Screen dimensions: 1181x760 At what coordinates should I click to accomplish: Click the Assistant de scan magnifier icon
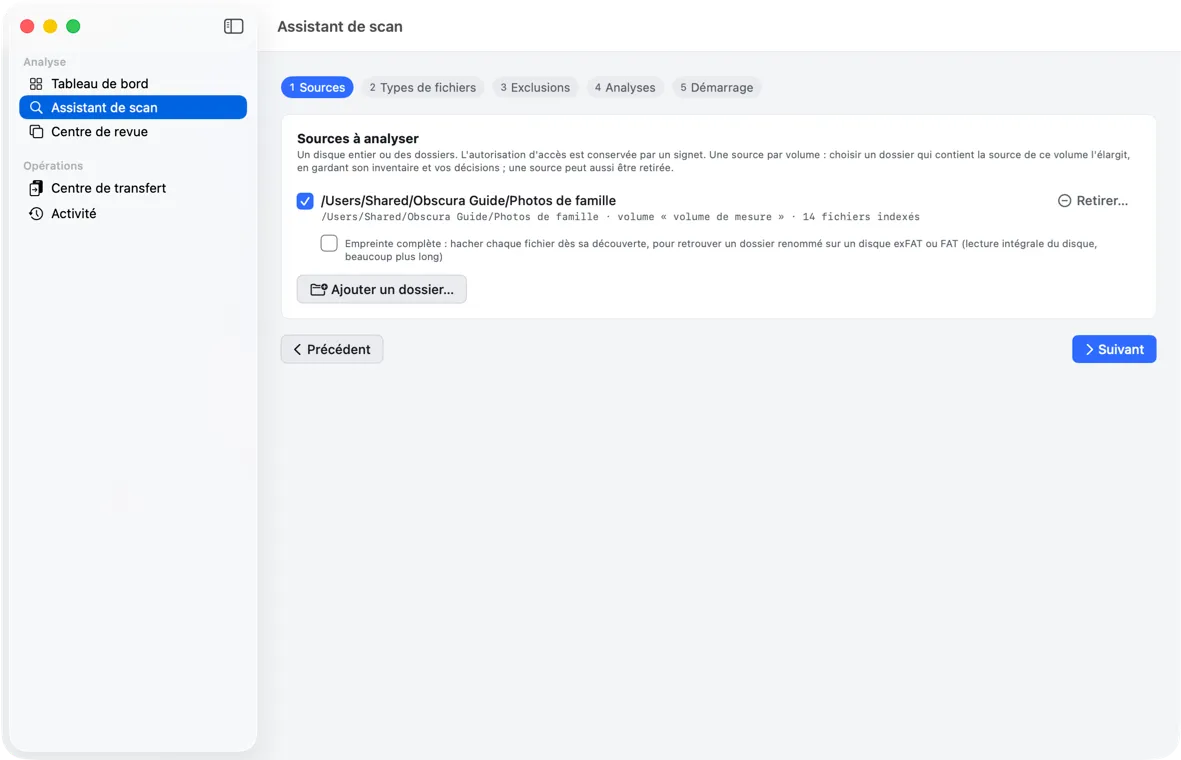tap(36, 108)
